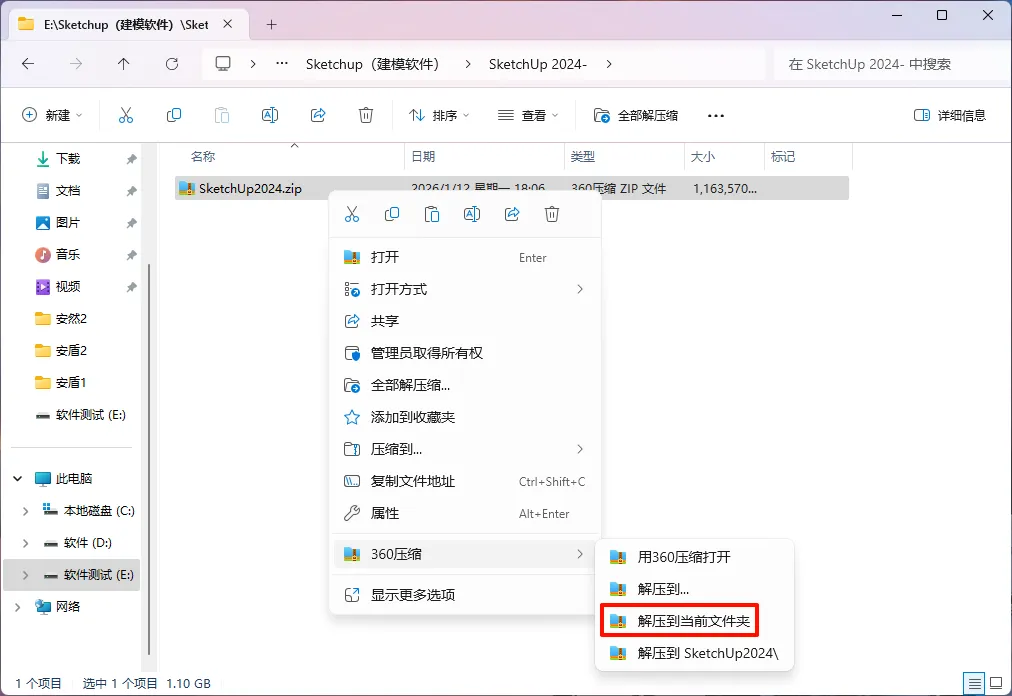Select 360压缩 menu entry
Screen dimensions: 1012x696
click(x=465, y=554)
